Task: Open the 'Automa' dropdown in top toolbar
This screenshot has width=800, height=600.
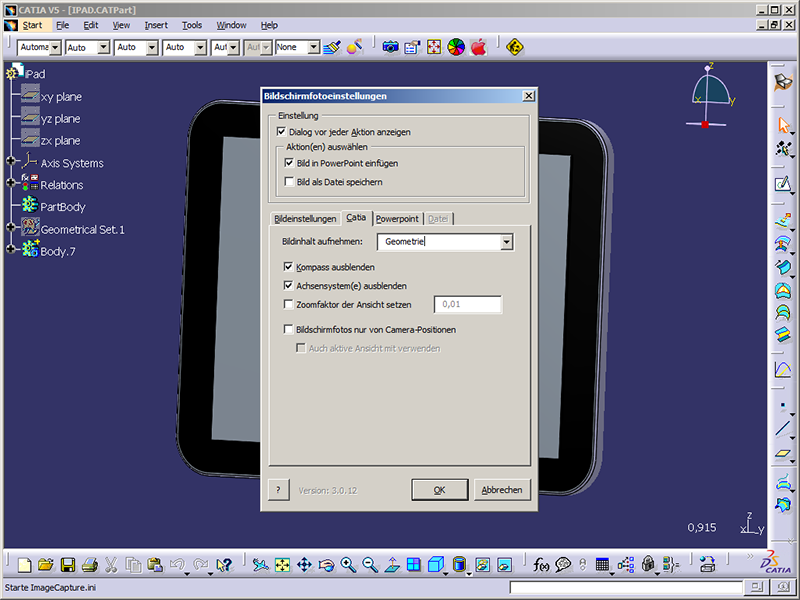Action: (55, 47)
